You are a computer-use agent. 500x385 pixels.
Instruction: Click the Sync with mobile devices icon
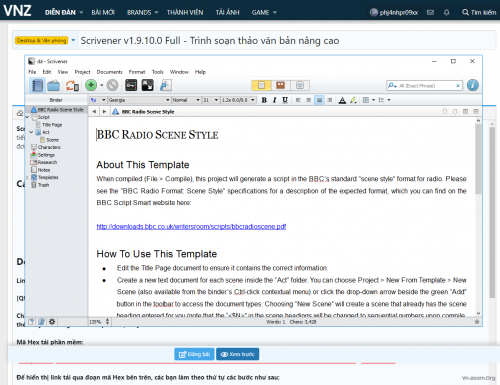(x=72, y=85)
